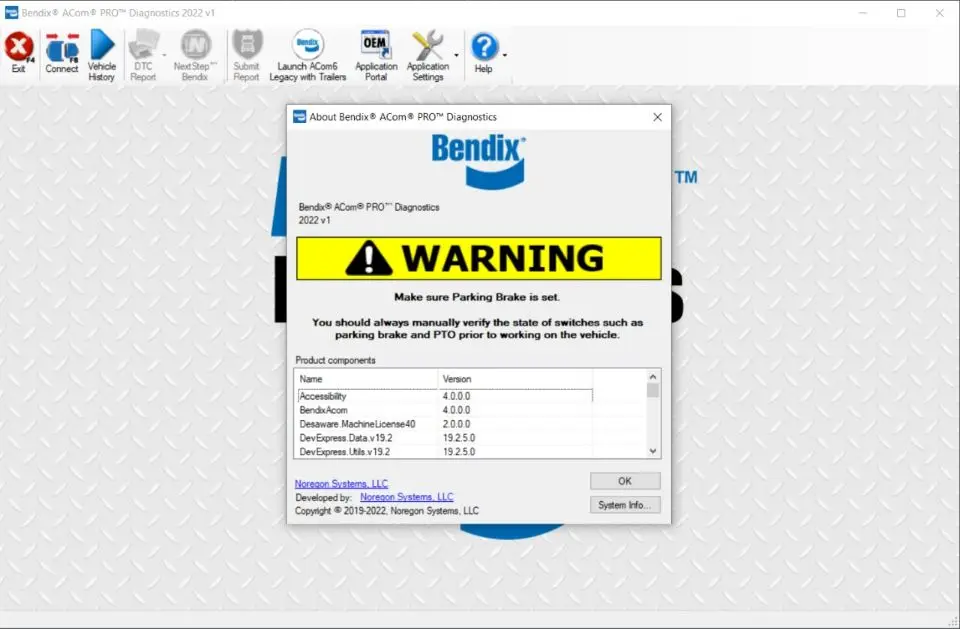
Task: Click the red Exit toolbar icon
Action: [x=19, y=48]
